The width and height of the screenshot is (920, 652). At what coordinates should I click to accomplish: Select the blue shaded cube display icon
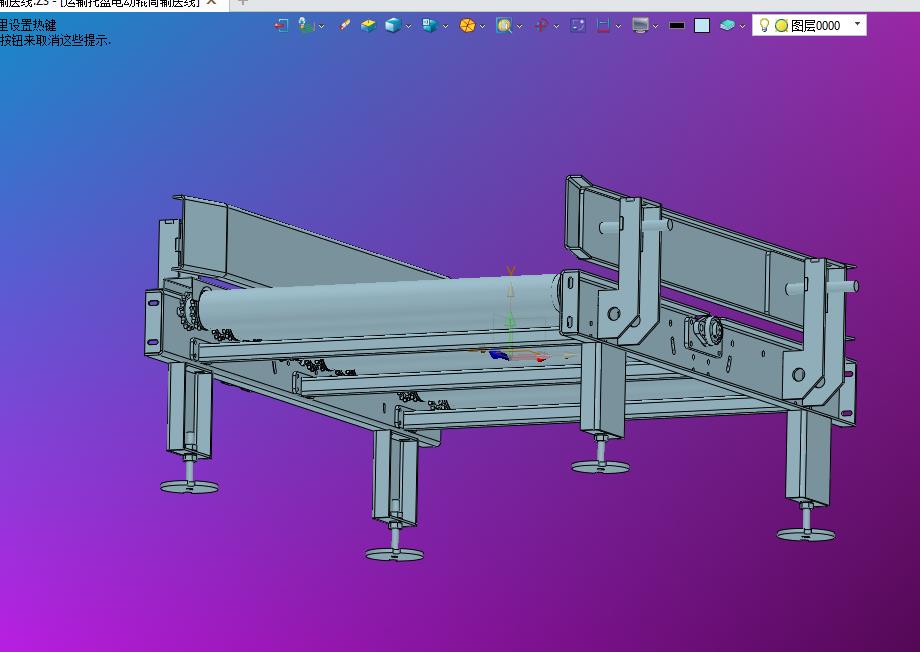393,25
